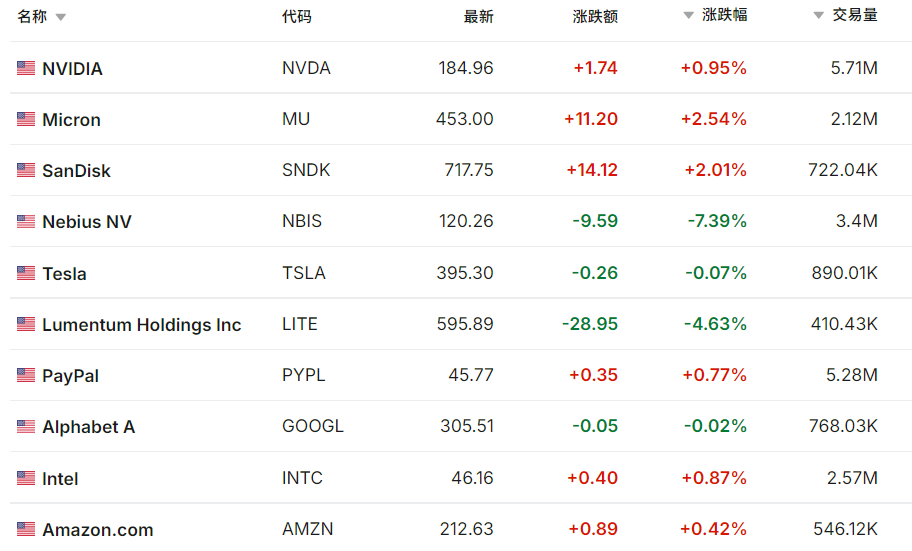The height and width of the screenshot is (551, 912).
Task: Sort by the 交易量 column arrow
Action: 818,16
